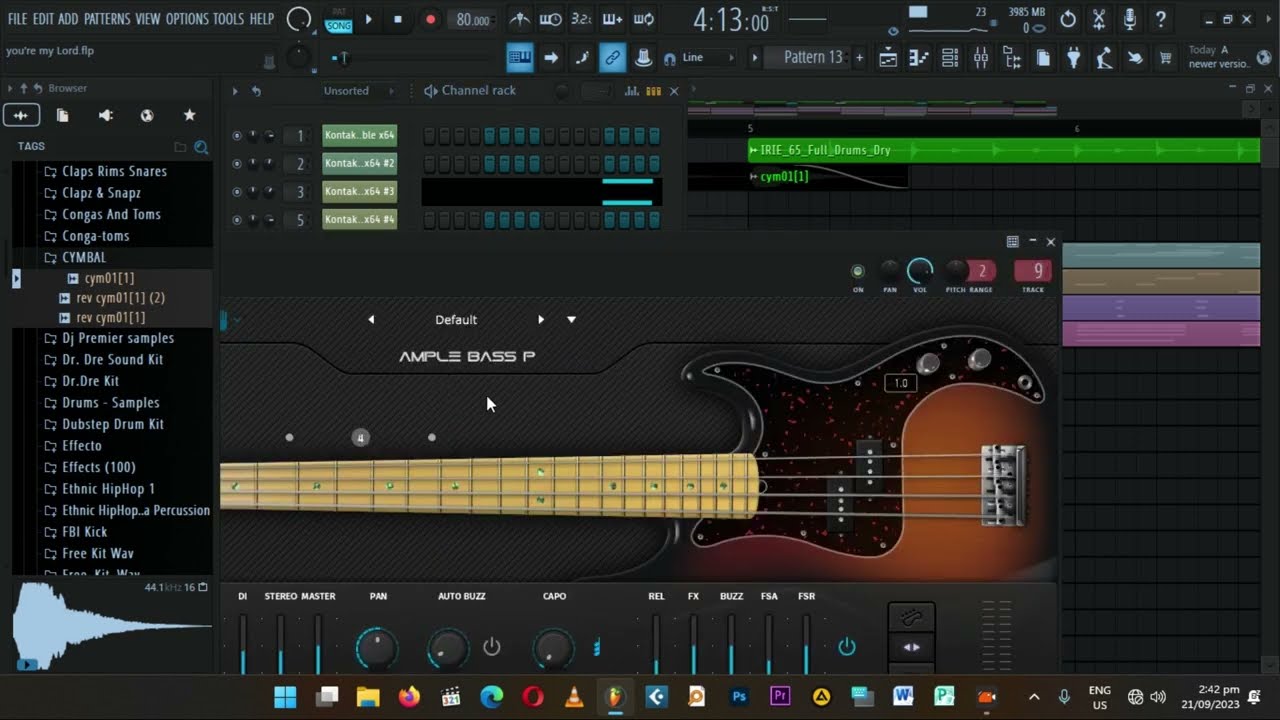The image size is (1280, 720).
Task: Open the TOOLS menu
Action: click(x=228, y=19)
